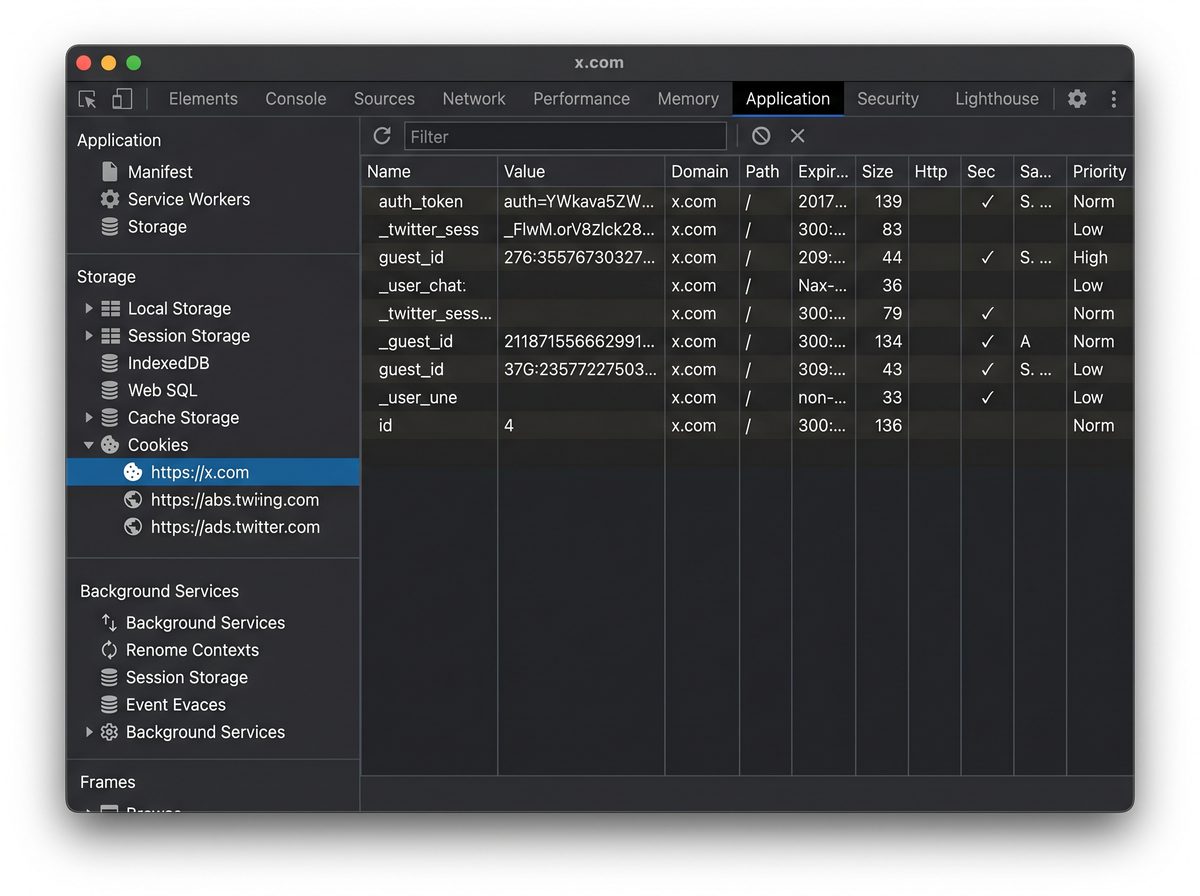Open Background Services with the arrows icon

point(205,623)
